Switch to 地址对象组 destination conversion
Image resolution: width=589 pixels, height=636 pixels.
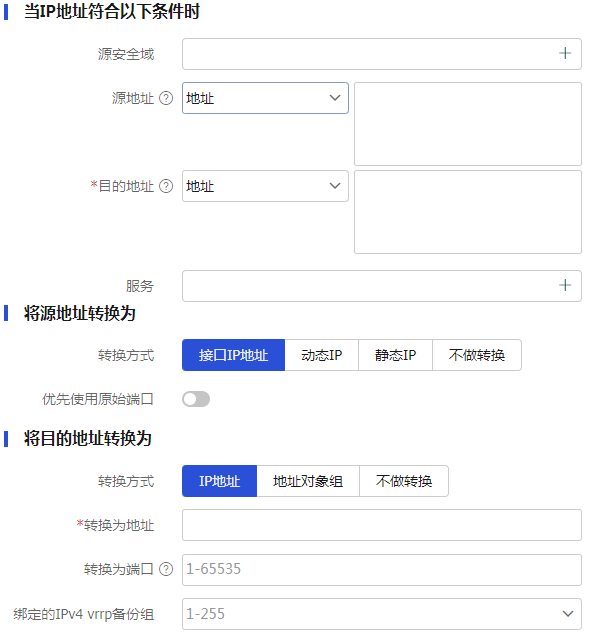[308, 481]
